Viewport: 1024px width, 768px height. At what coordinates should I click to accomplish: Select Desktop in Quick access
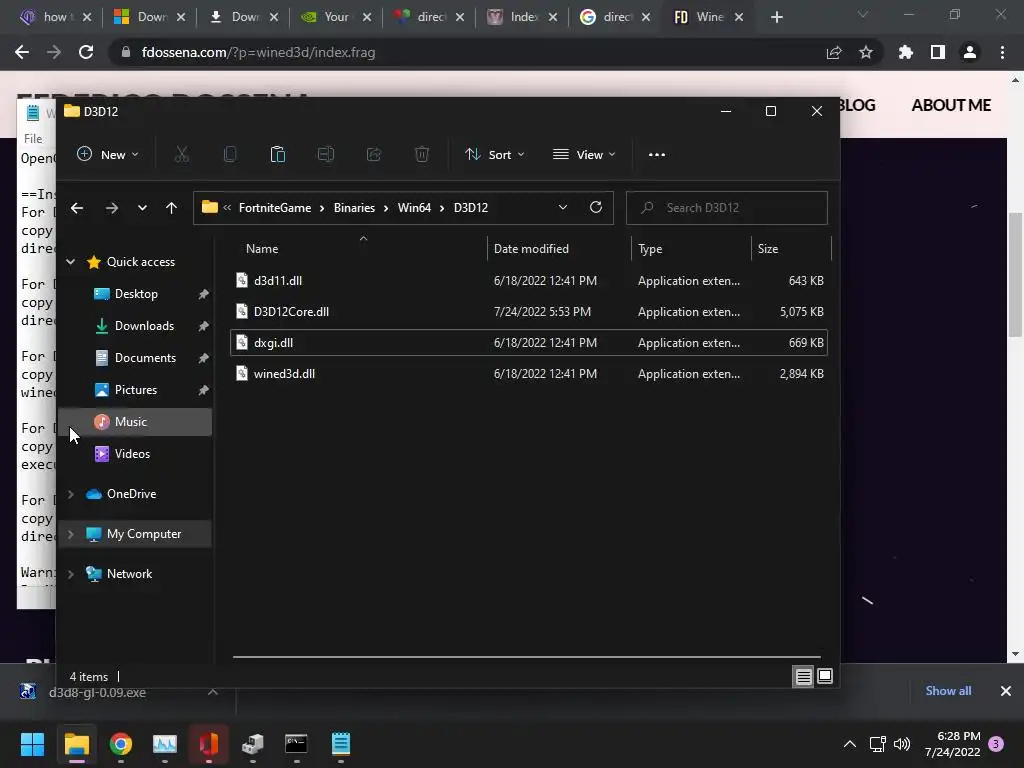coord(136,294)
